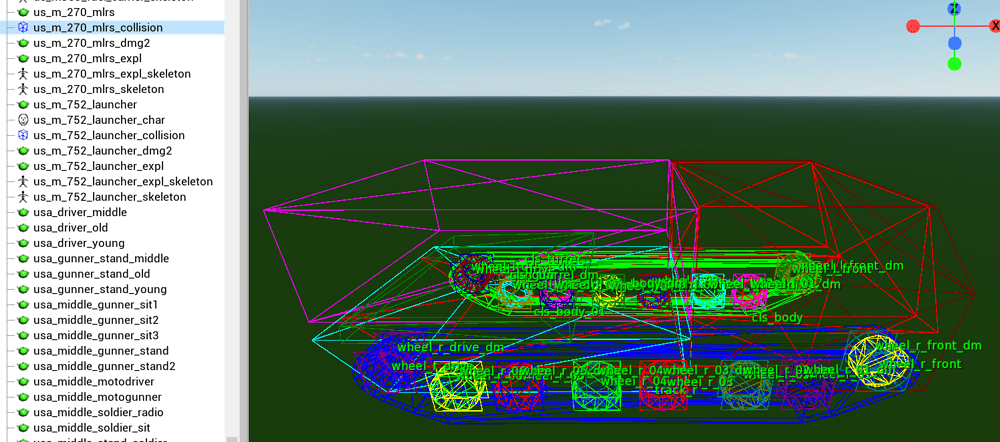This screenshot has width=1000, height=442.
Task: Select the us_m_270_mlrs_expl entry
Action: click(87, 59)
